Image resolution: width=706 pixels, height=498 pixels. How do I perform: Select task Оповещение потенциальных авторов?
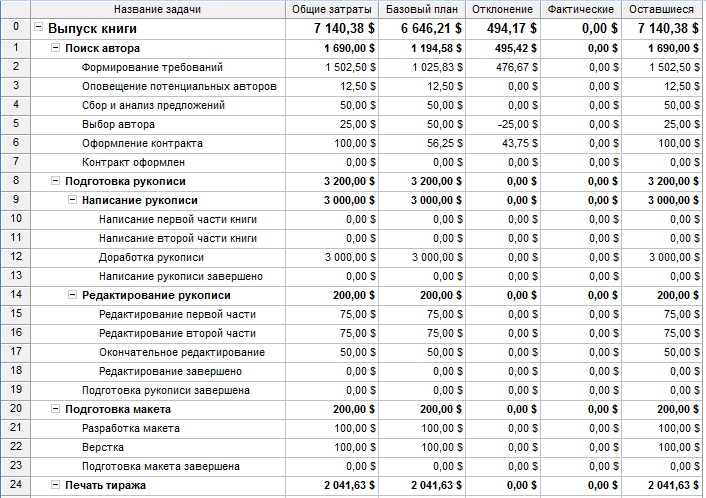179,86
